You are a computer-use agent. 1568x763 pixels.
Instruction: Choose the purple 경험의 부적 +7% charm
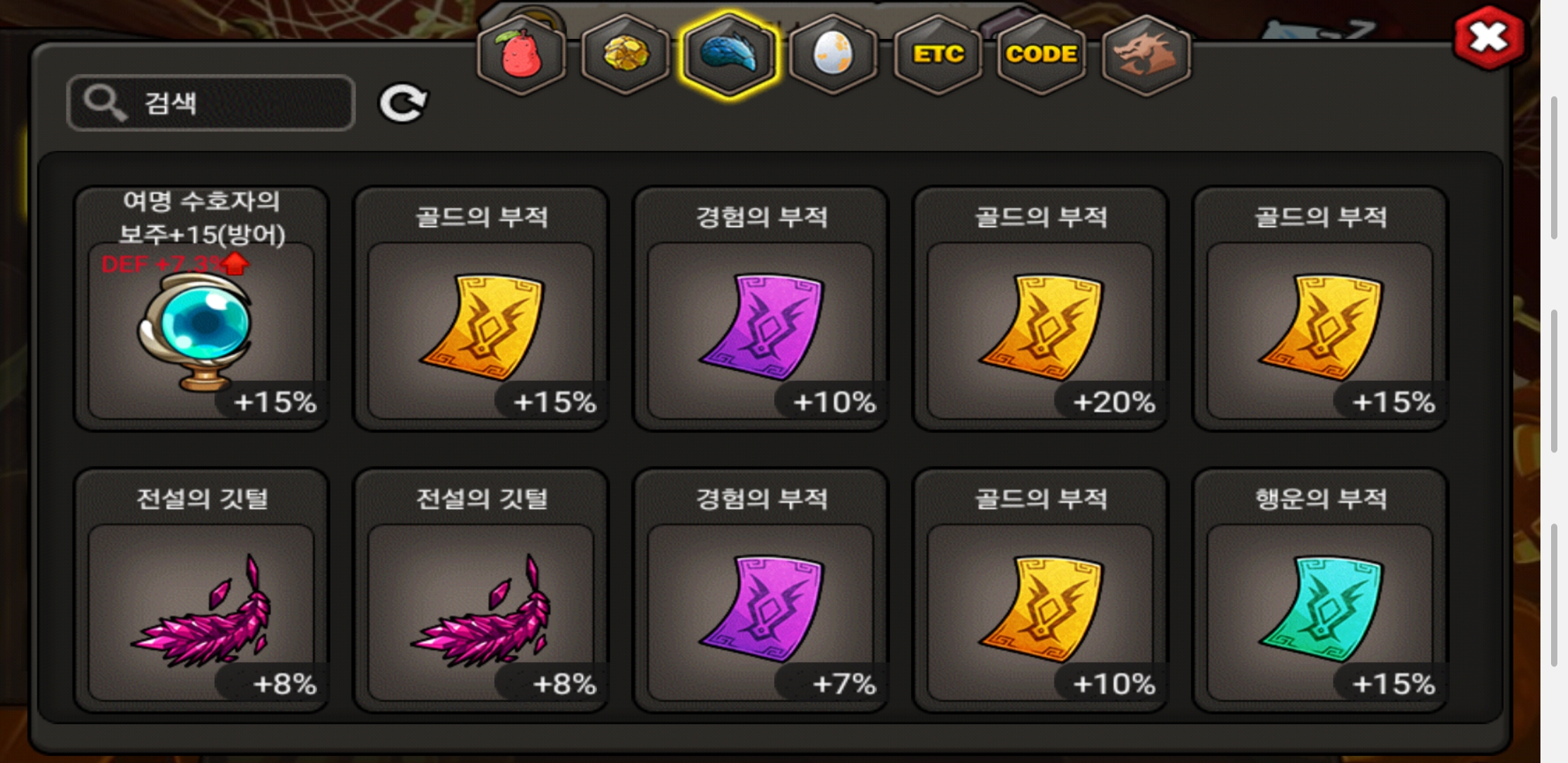click(761, 591)
